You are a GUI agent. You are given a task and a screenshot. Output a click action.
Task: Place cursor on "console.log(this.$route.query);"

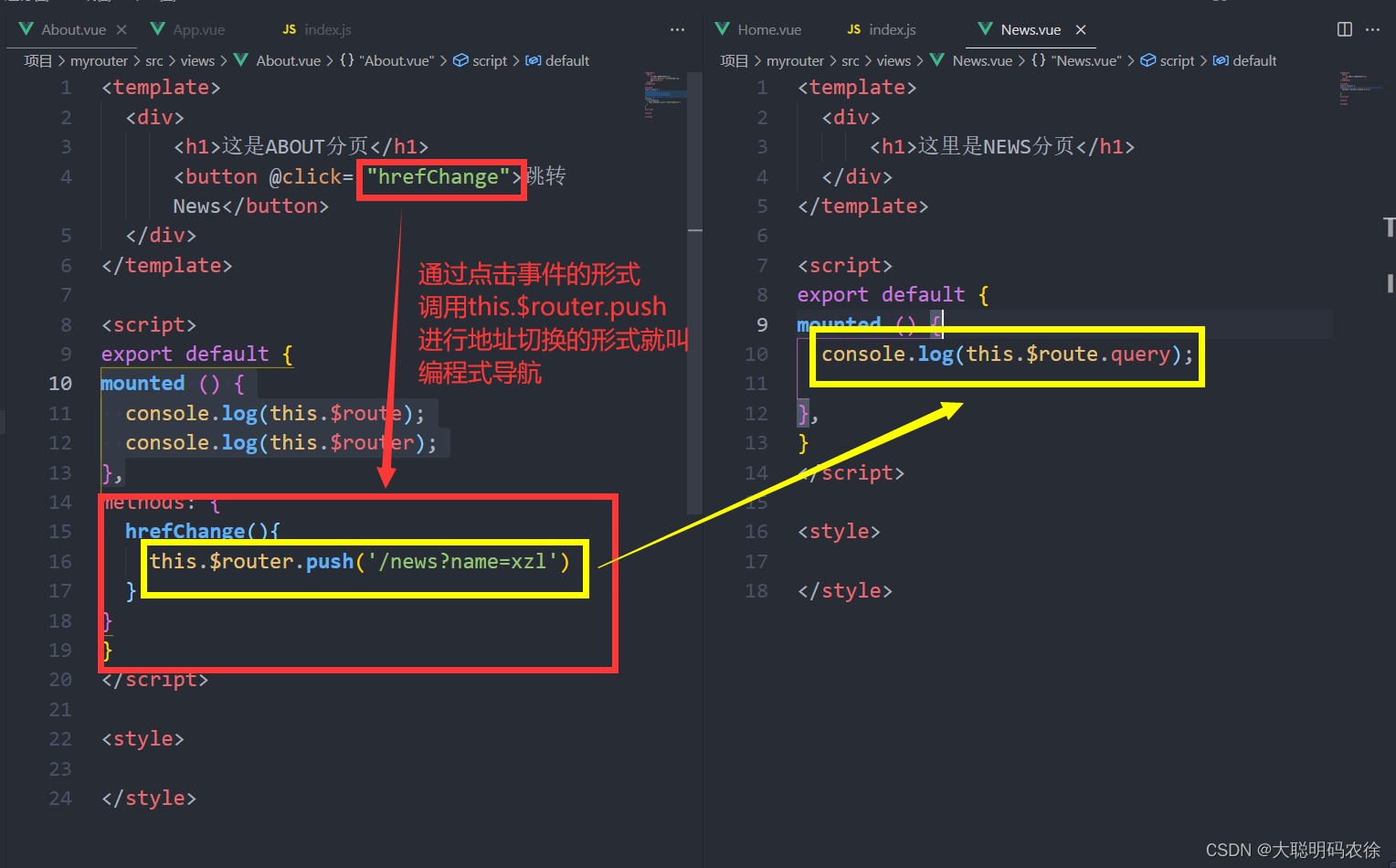1007,355
